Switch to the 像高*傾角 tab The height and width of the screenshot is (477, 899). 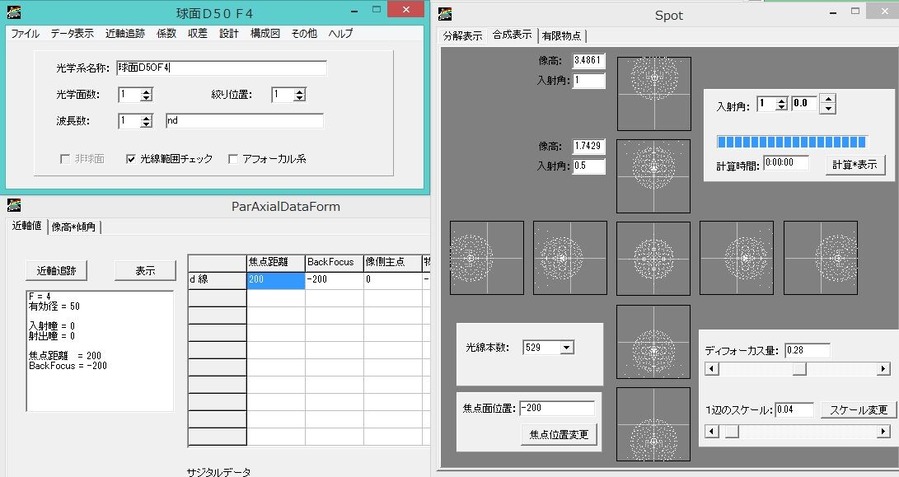point(73,227)
